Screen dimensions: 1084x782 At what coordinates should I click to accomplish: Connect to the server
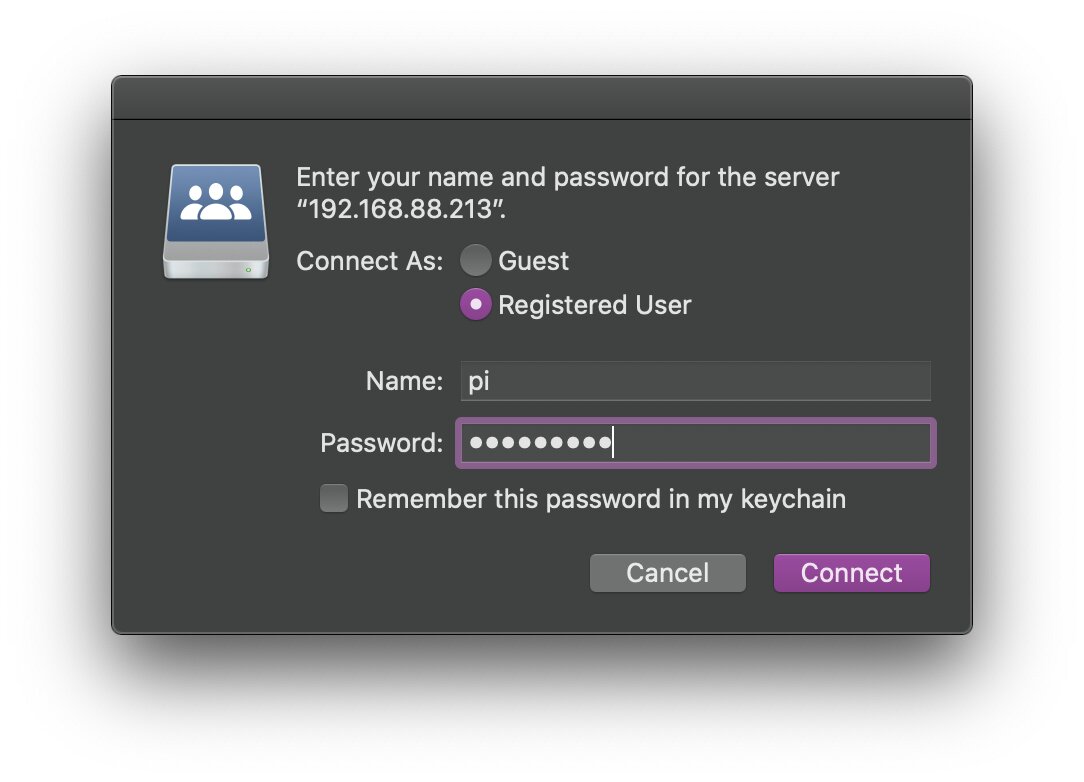click(852, 572)
